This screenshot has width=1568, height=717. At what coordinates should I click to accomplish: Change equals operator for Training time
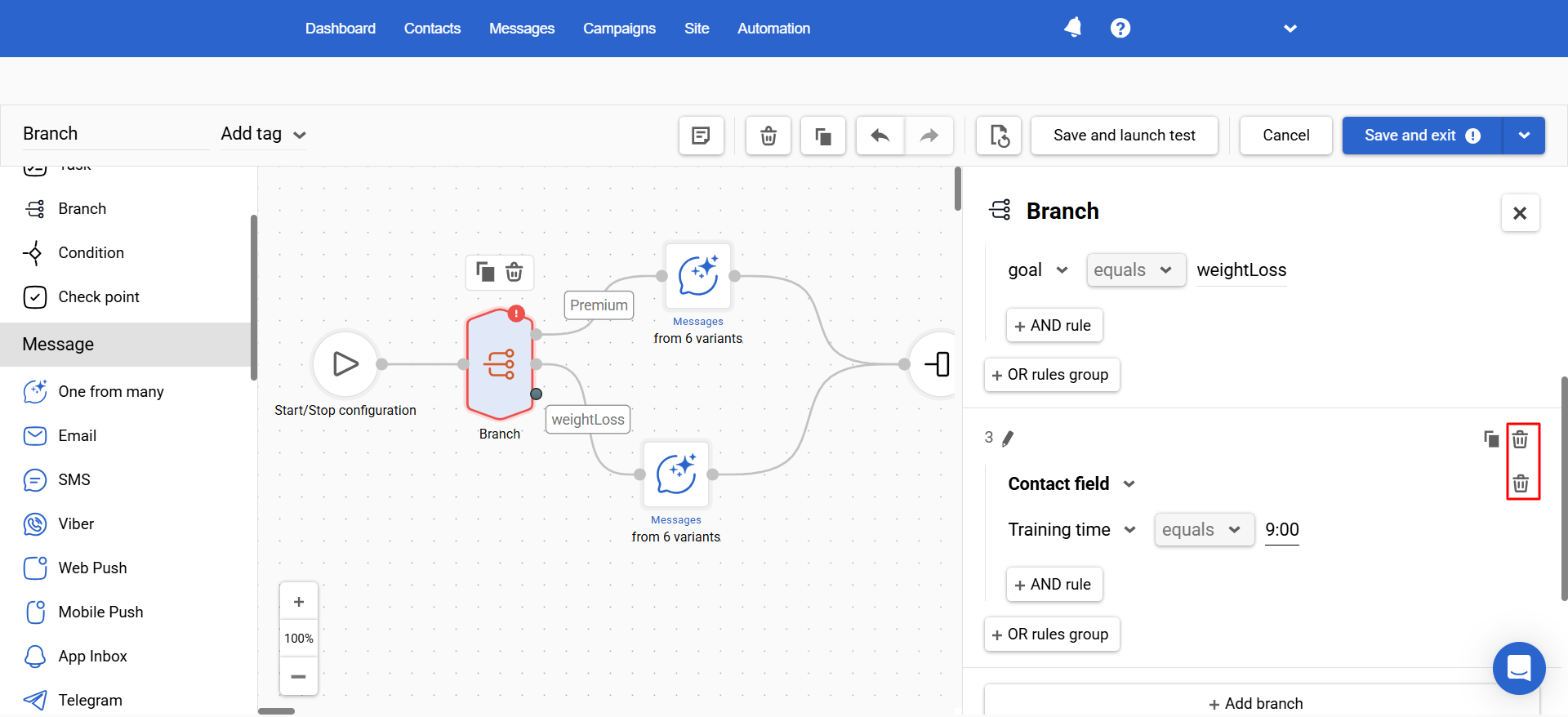click(x=1204, y=530)
